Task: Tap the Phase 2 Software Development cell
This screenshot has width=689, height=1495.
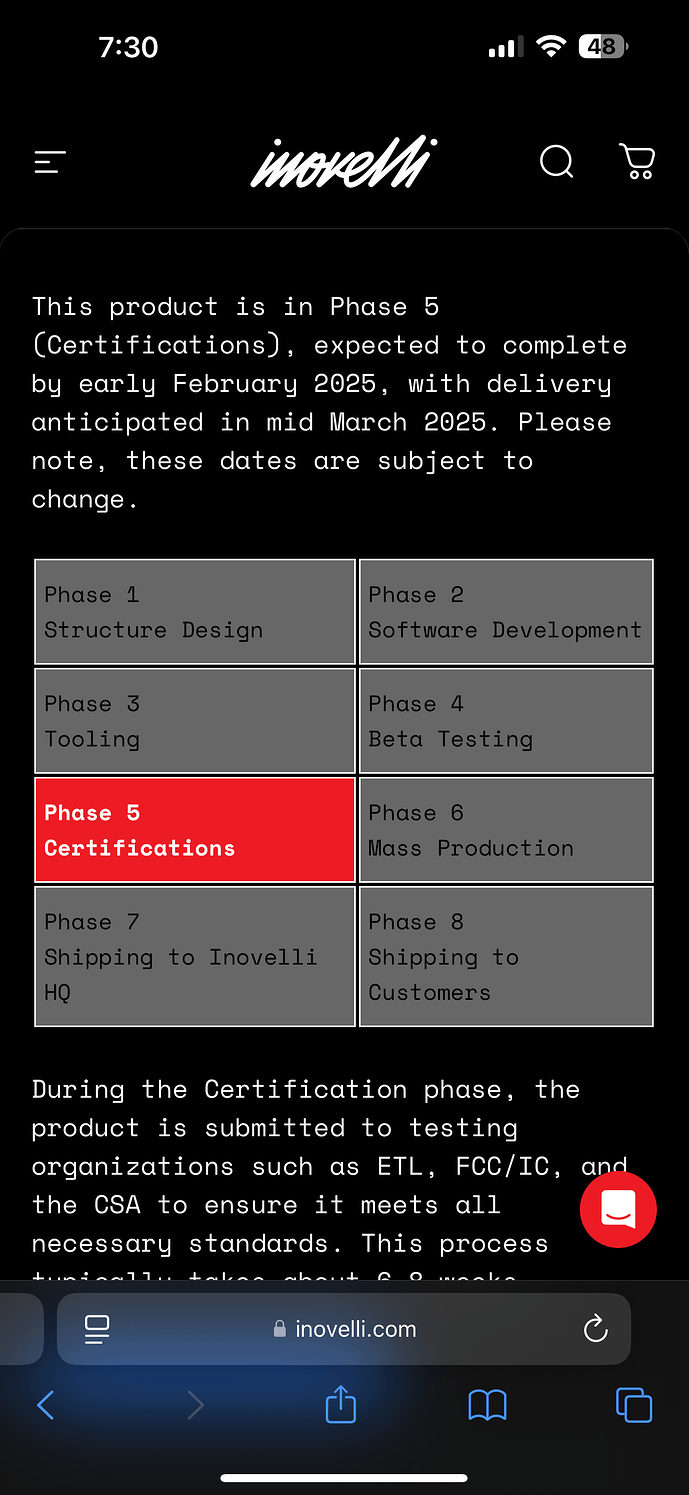Action: pos(506,612)
